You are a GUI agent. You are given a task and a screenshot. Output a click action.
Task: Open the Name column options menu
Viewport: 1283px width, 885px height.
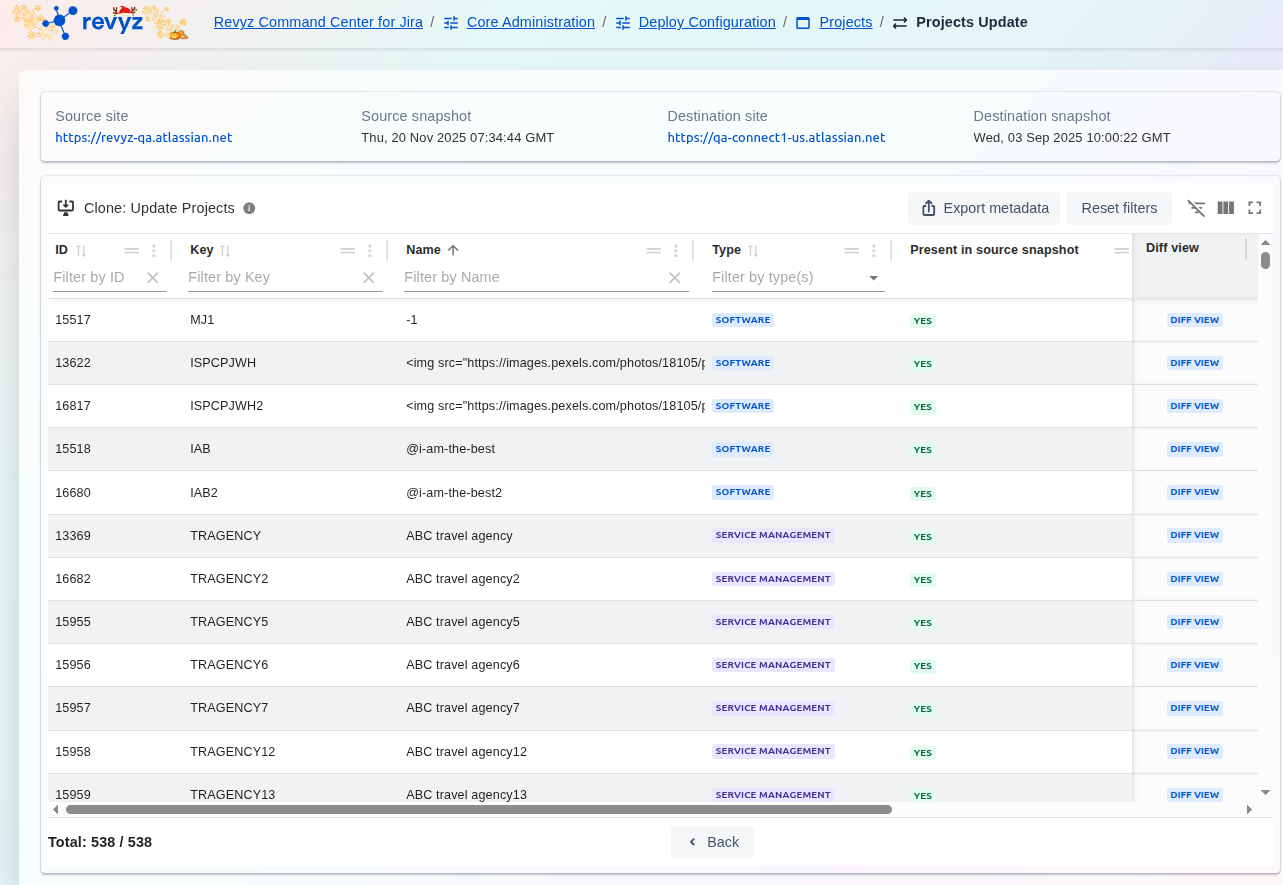[676, 251]
